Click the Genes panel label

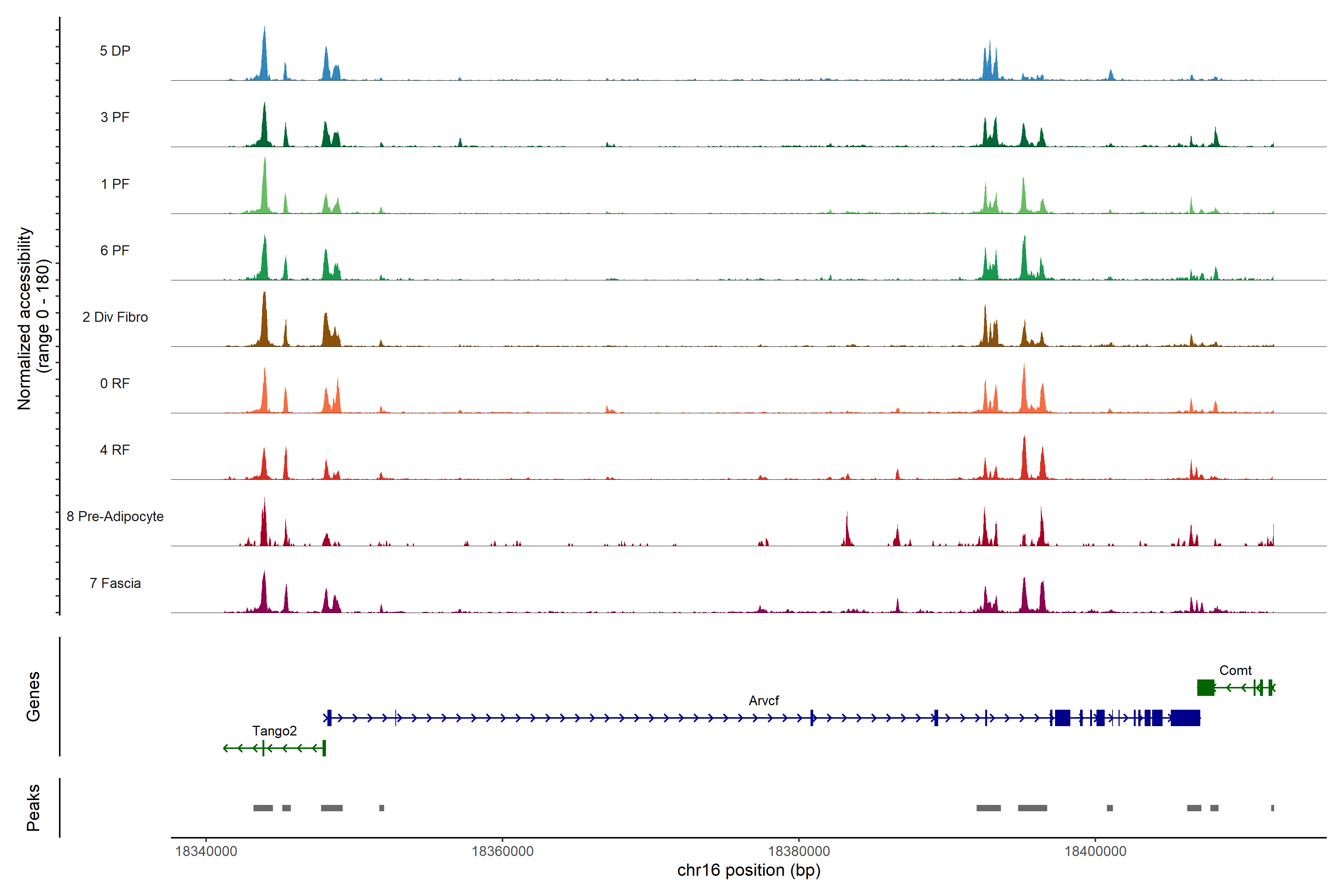click(33, 697)
